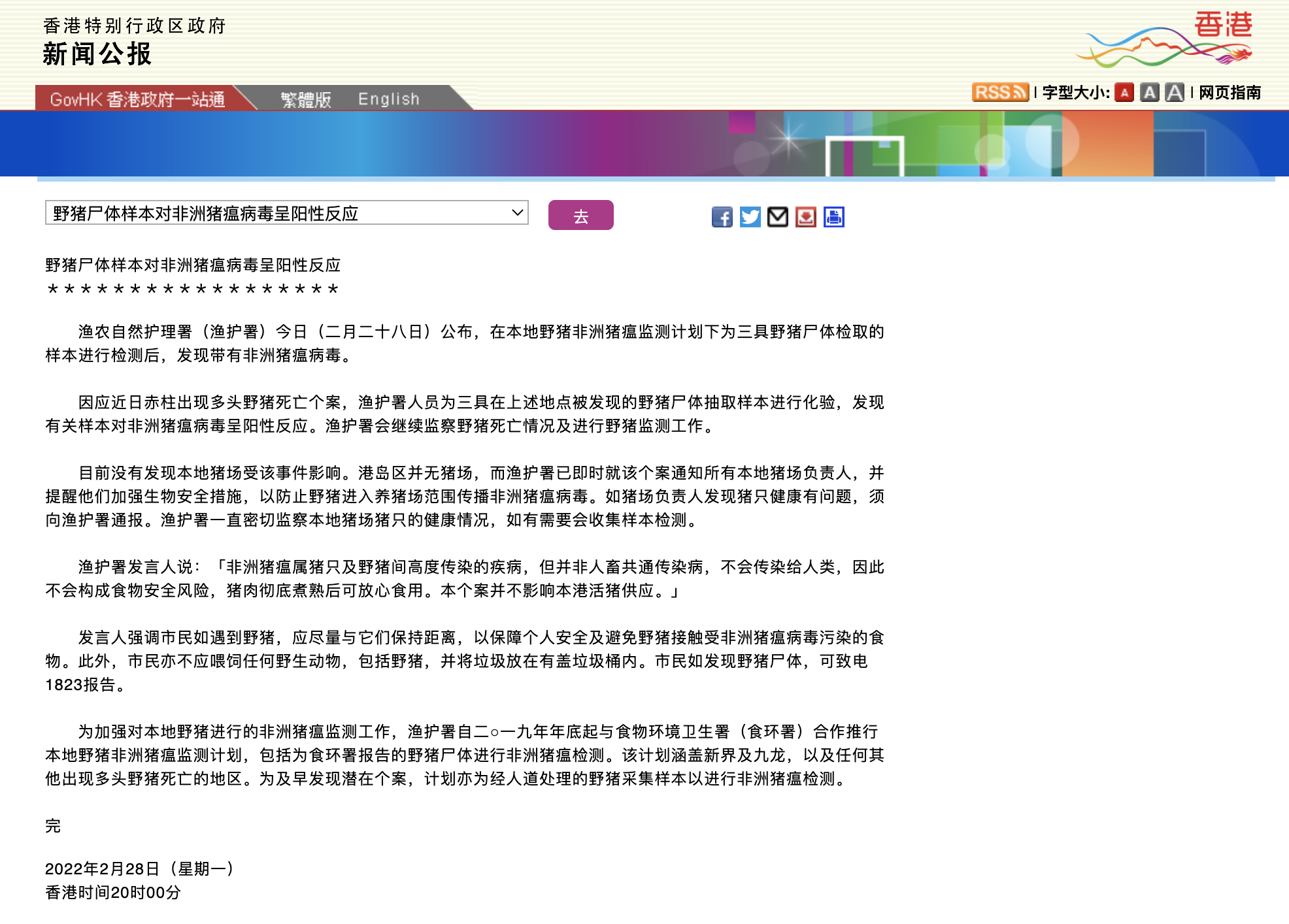The width and height of the screenshot is (1289, 924).
Task: Open the press release title dropdown
Action: [286, 213]
